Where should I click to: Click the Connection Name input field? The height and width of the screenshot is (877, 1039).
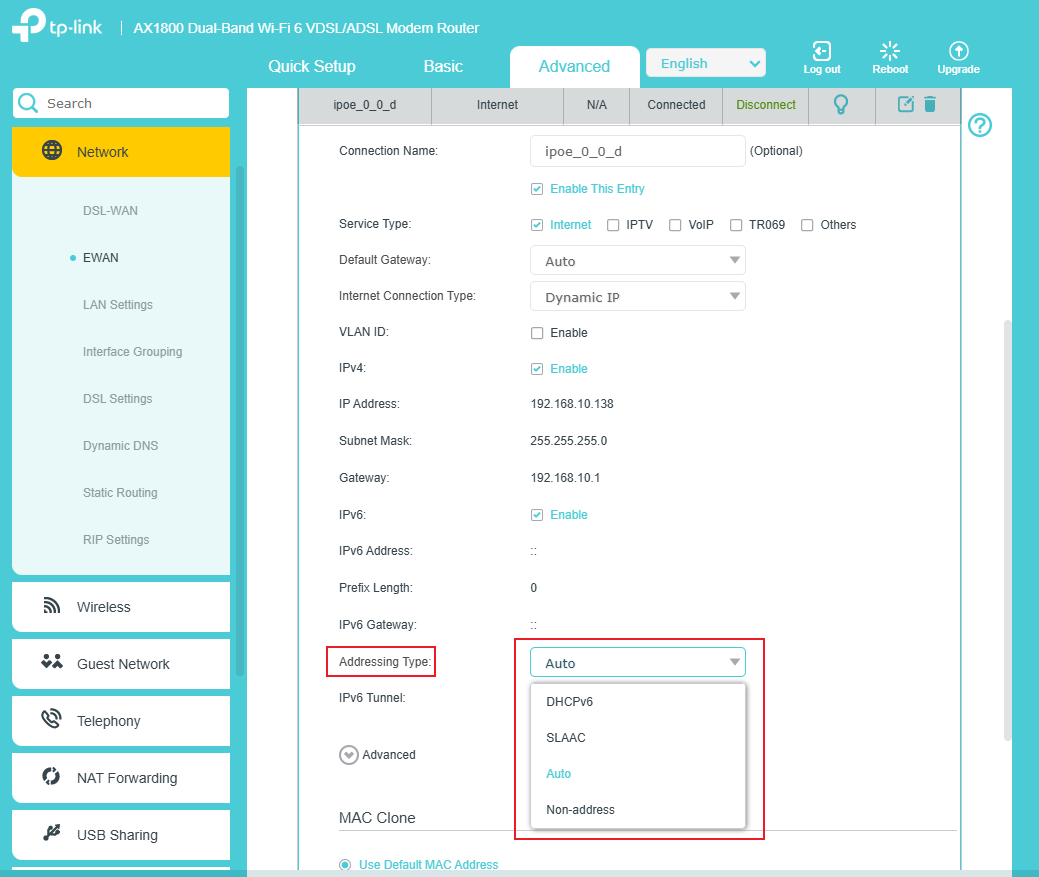click(x=637, y=151)
